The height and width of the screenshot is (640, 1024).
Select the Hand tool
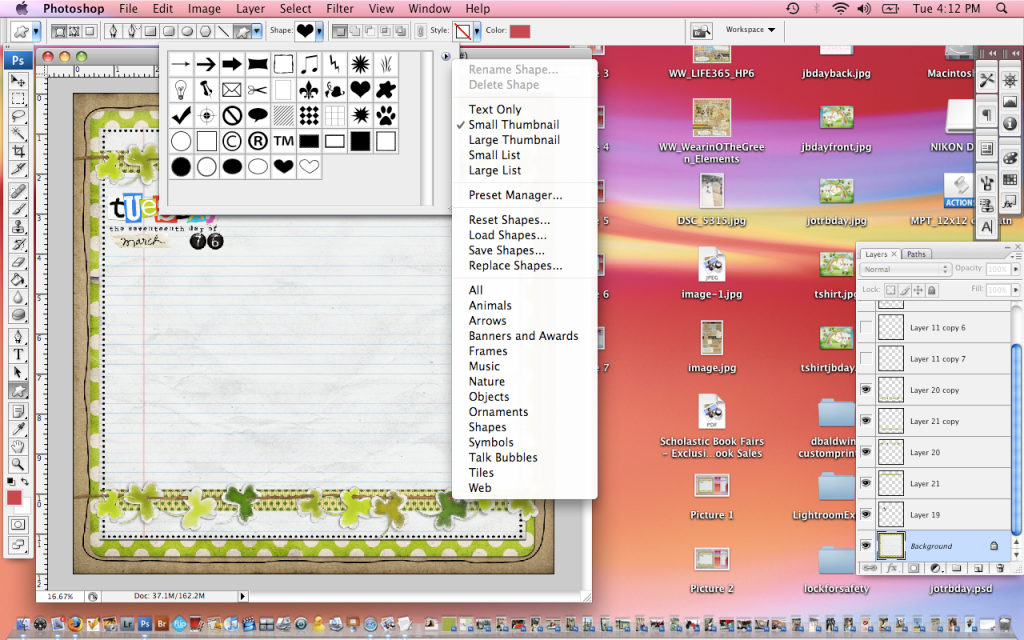[x=18, y=447]
